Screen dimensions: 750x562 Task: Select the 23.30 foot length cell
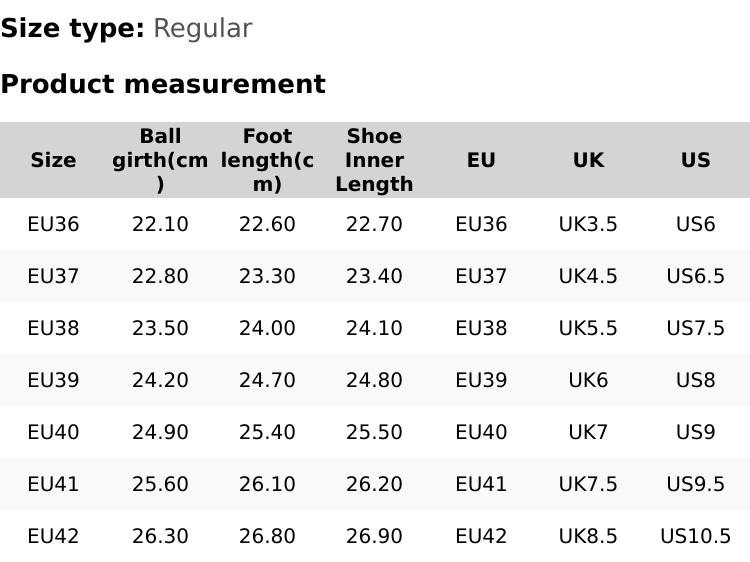pos(267,276)
